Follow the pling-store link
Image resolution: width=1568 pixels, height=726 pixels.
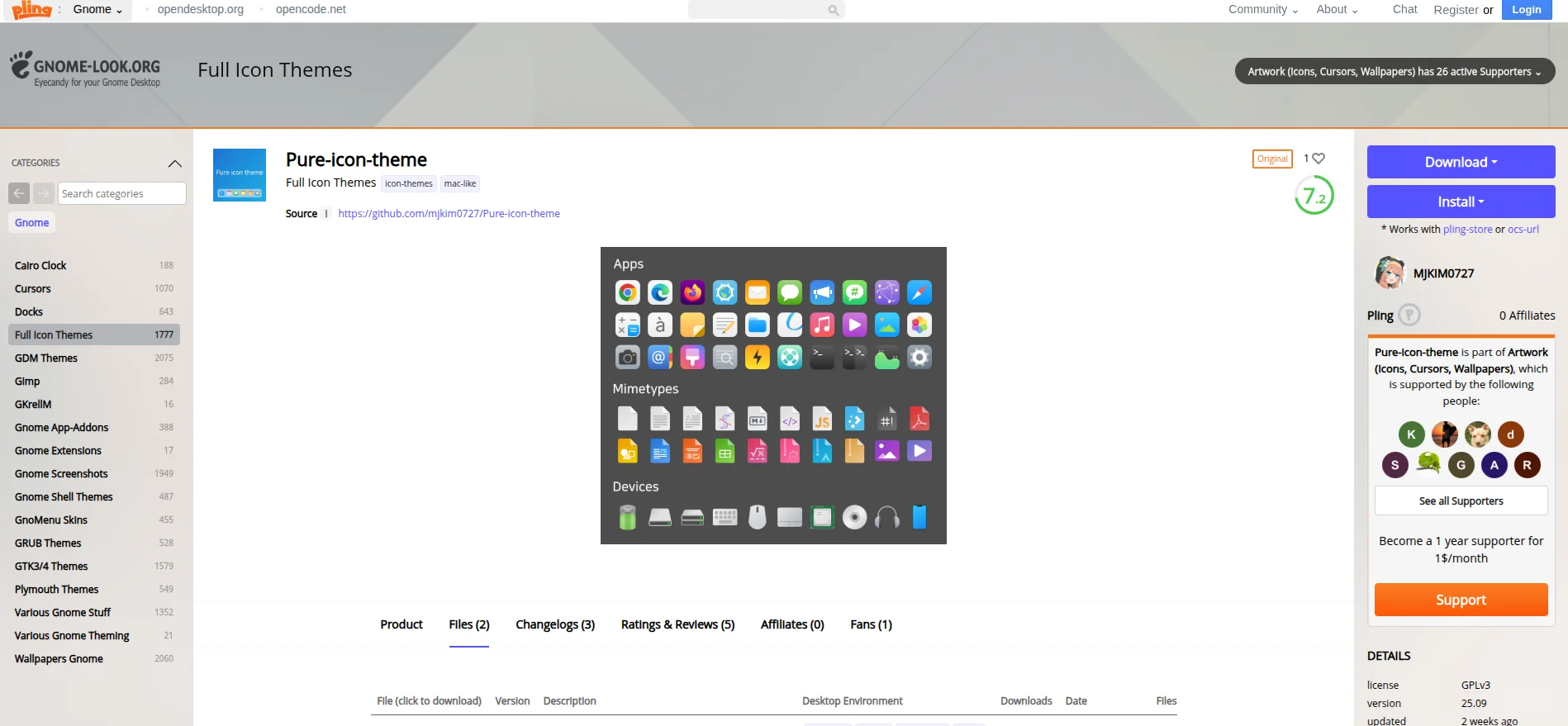click(x=1467, y=230)
